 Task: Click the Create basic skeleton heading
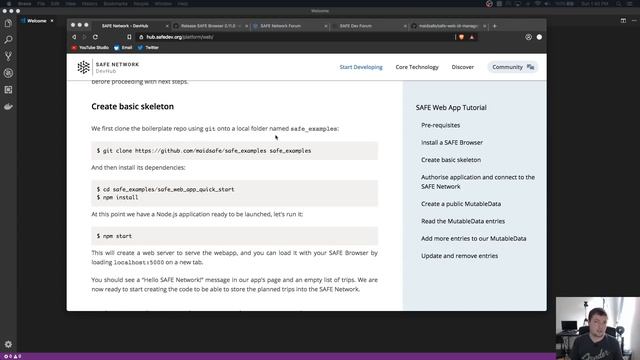click(x=133, y=107)
